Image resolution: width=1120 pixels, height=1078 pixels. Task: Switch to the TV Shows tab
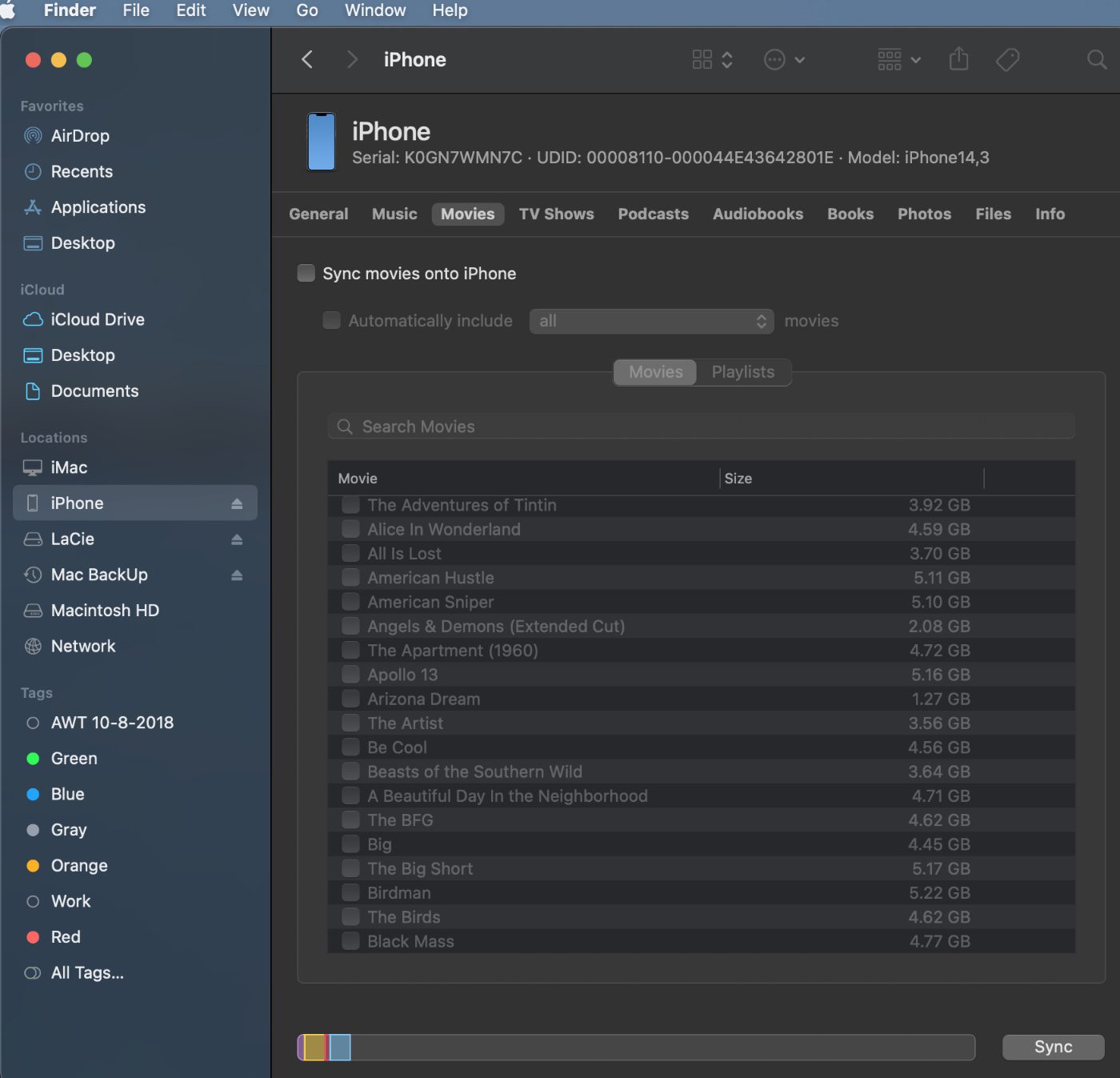coord(556,214)
